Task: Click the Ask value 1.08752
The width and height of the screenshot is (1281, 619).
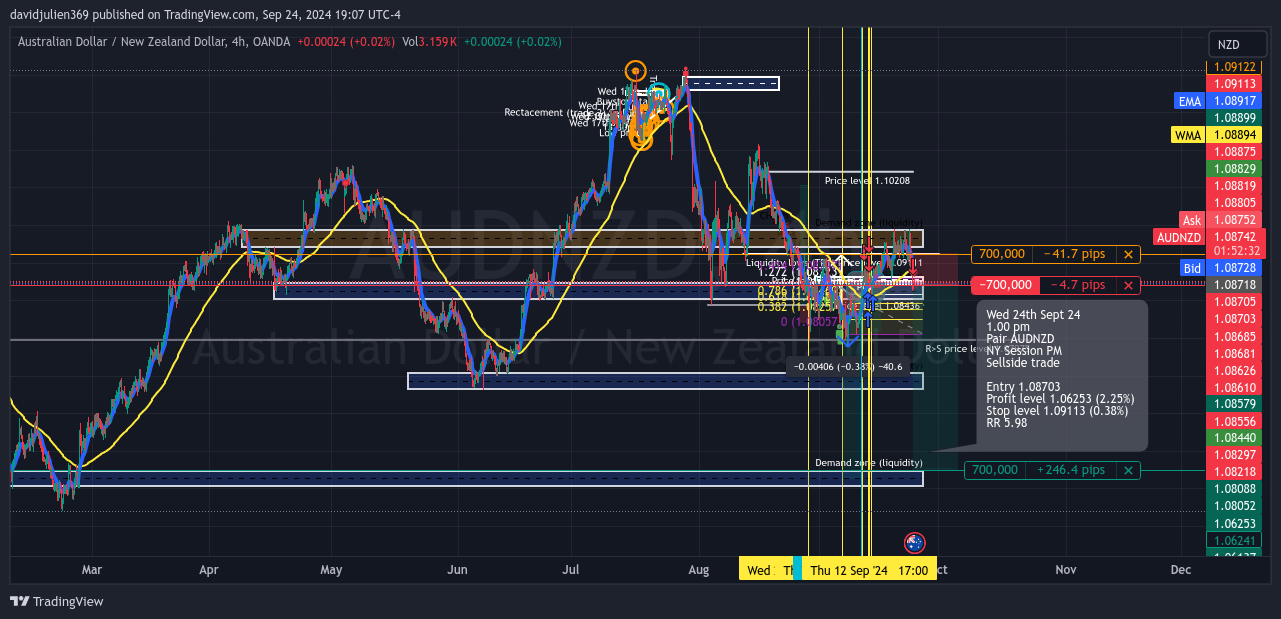Action: point(1236,220)
